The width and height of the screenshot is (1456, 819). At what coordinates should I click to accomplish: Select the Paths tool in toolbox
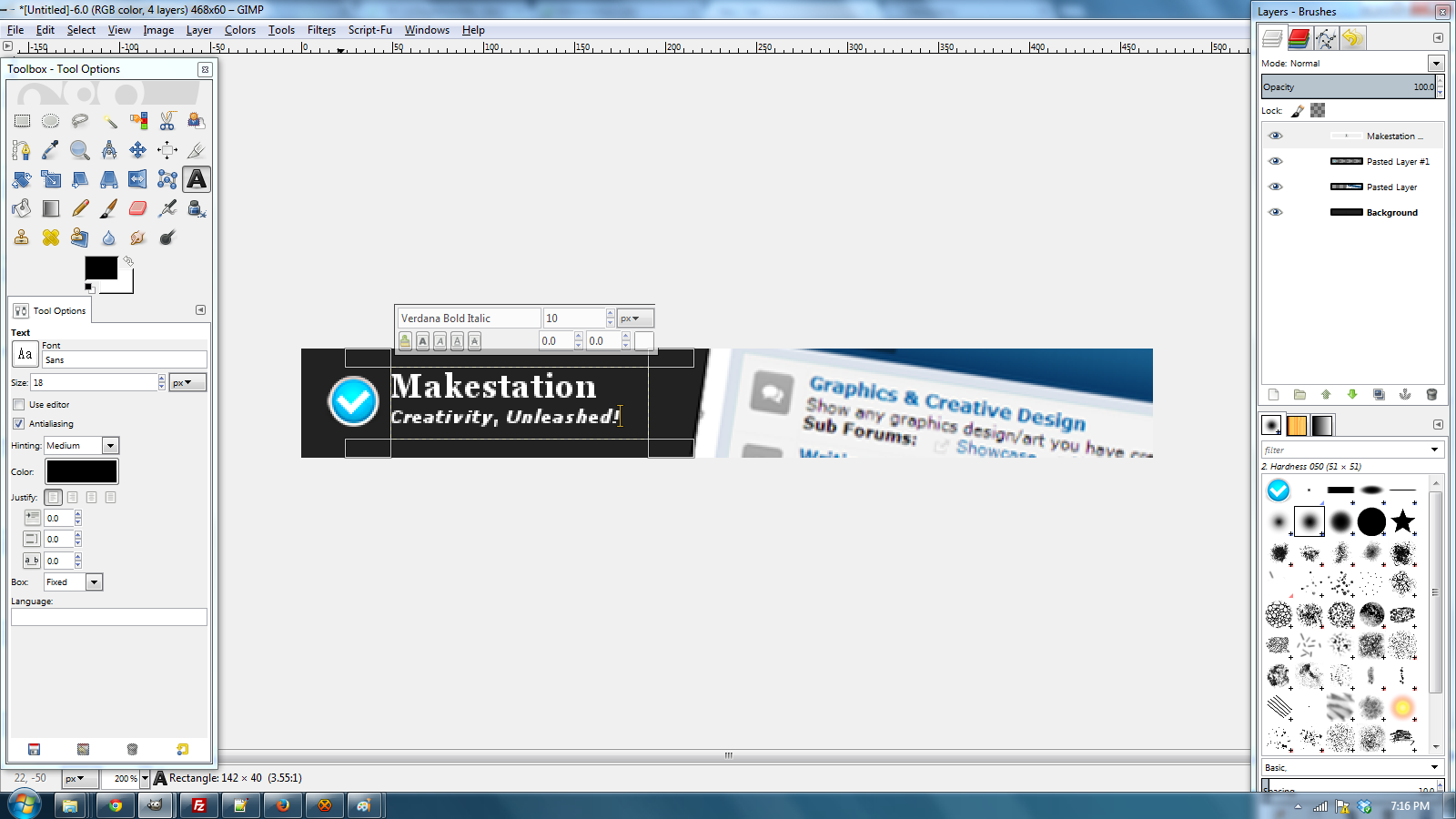click(22, 150)
